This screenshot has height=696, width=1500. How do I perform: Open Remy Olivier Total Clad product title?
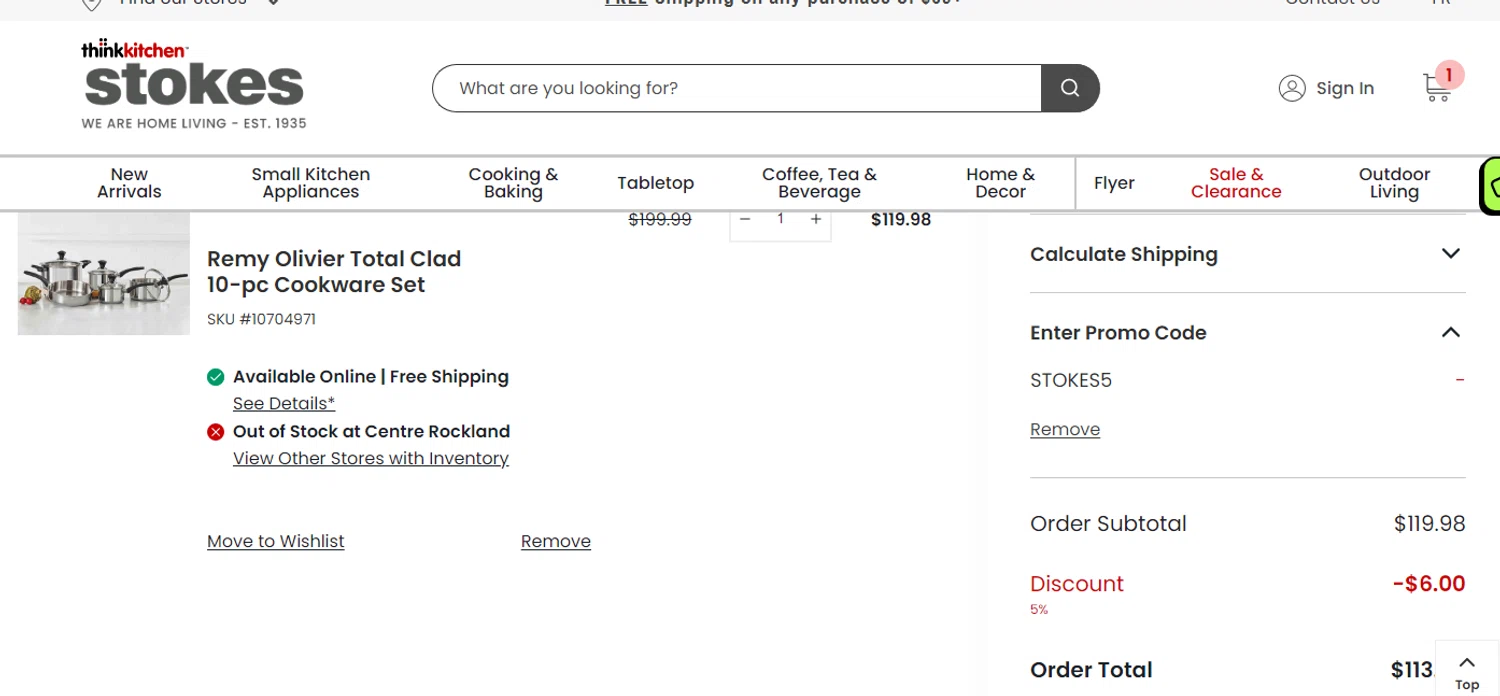pyautogui.click(x=334, y=272)
